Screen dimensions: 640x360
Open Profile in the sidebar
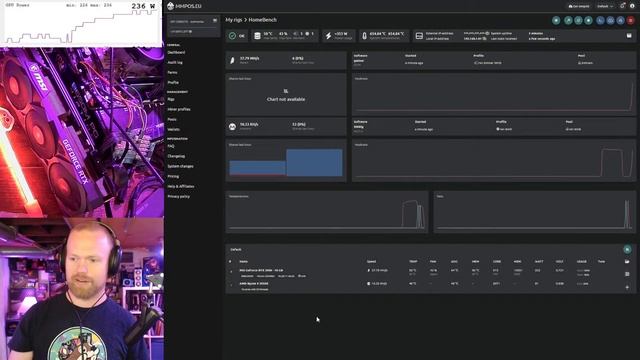click(173, 82)
